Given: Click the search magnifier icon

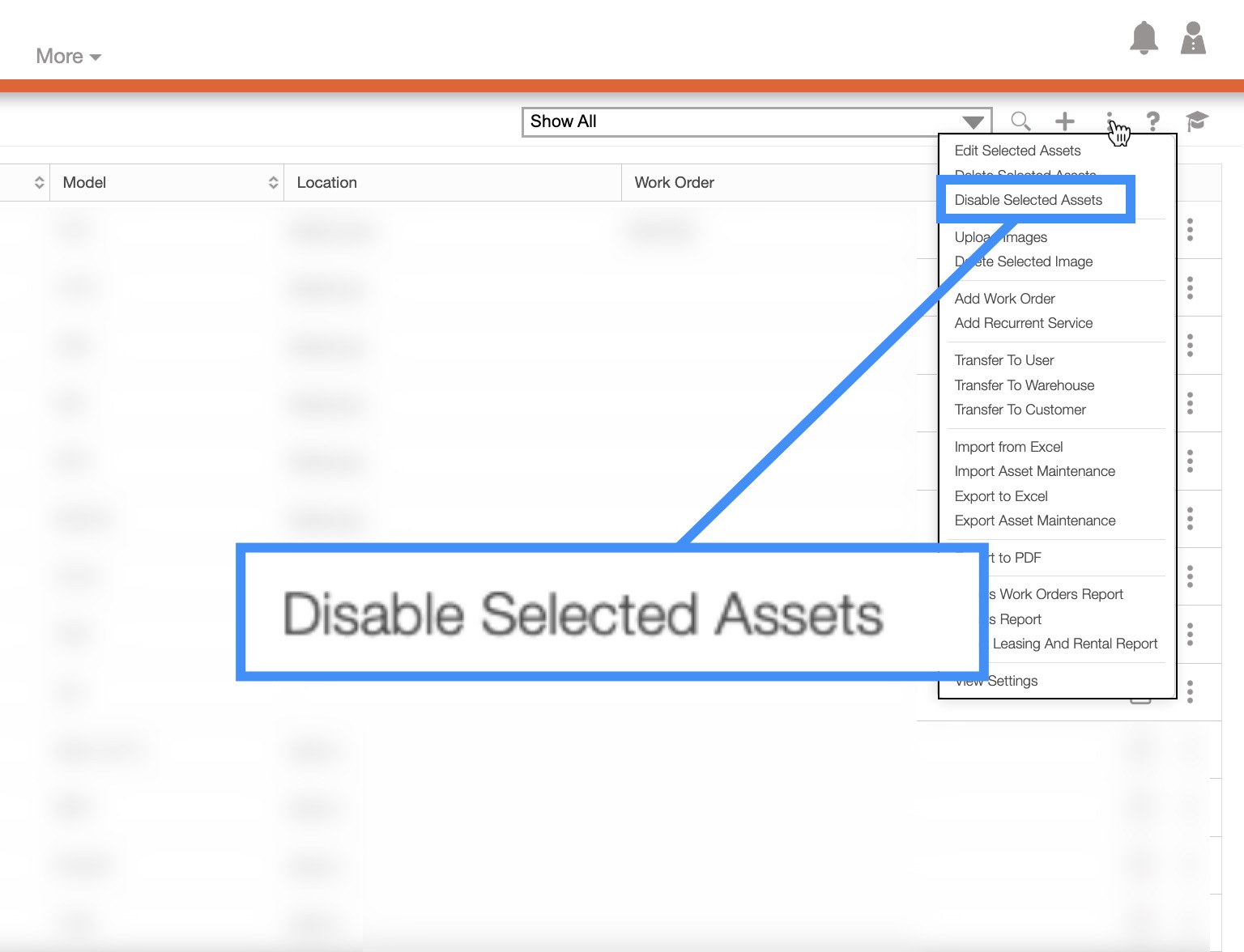Looking at the screenshot, I should 1020,121.
